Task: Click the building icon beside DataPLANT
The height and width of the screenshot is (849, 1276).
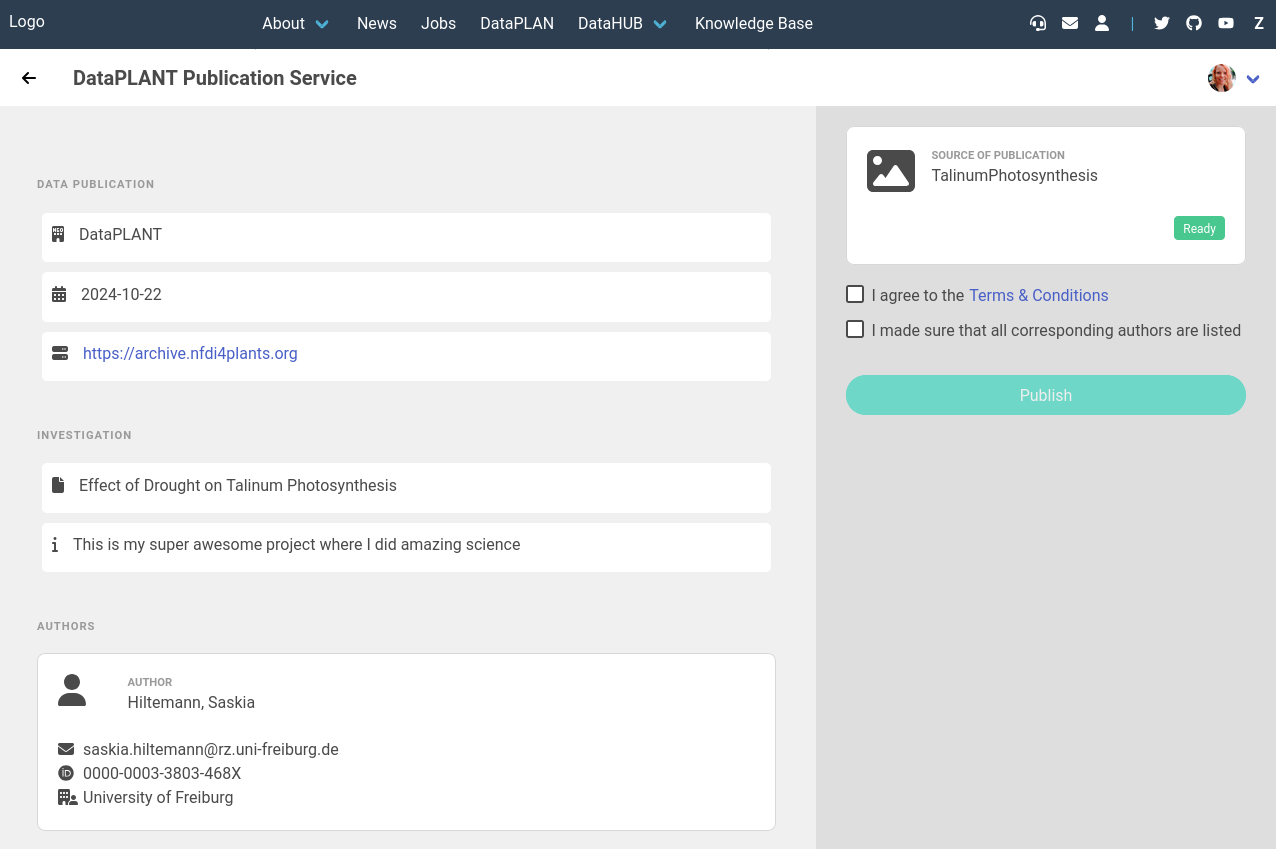Action: point(59,234)
